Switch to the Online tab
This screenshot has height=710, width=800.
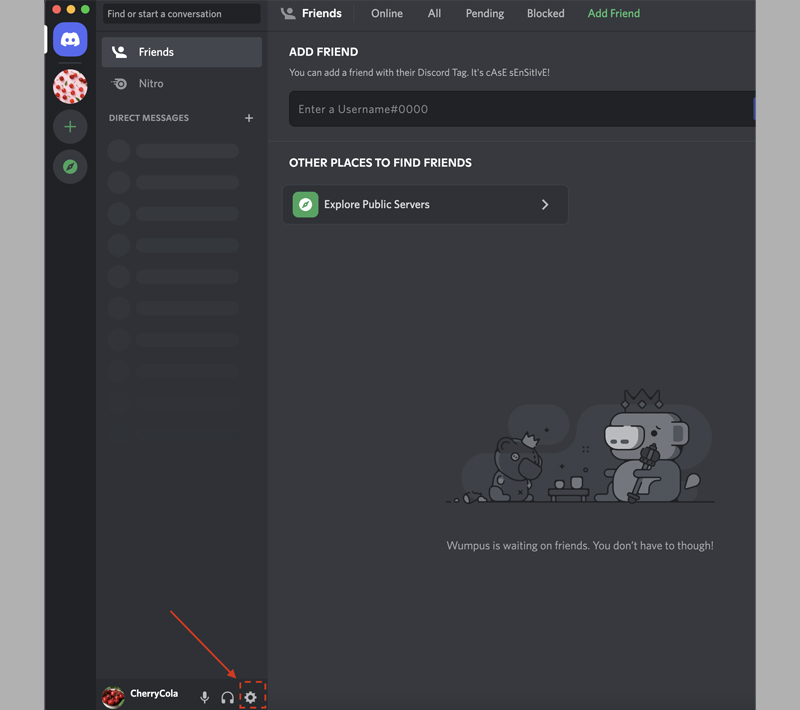(x=387, y=14)
